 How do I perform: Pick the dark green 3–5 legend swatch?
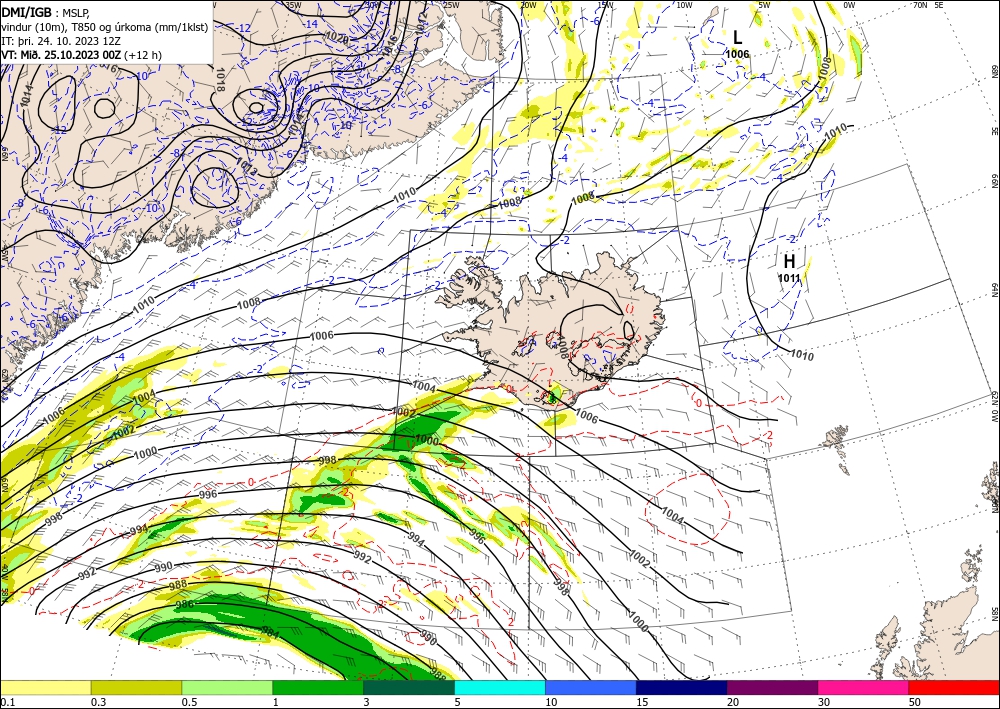click(409, 687)
